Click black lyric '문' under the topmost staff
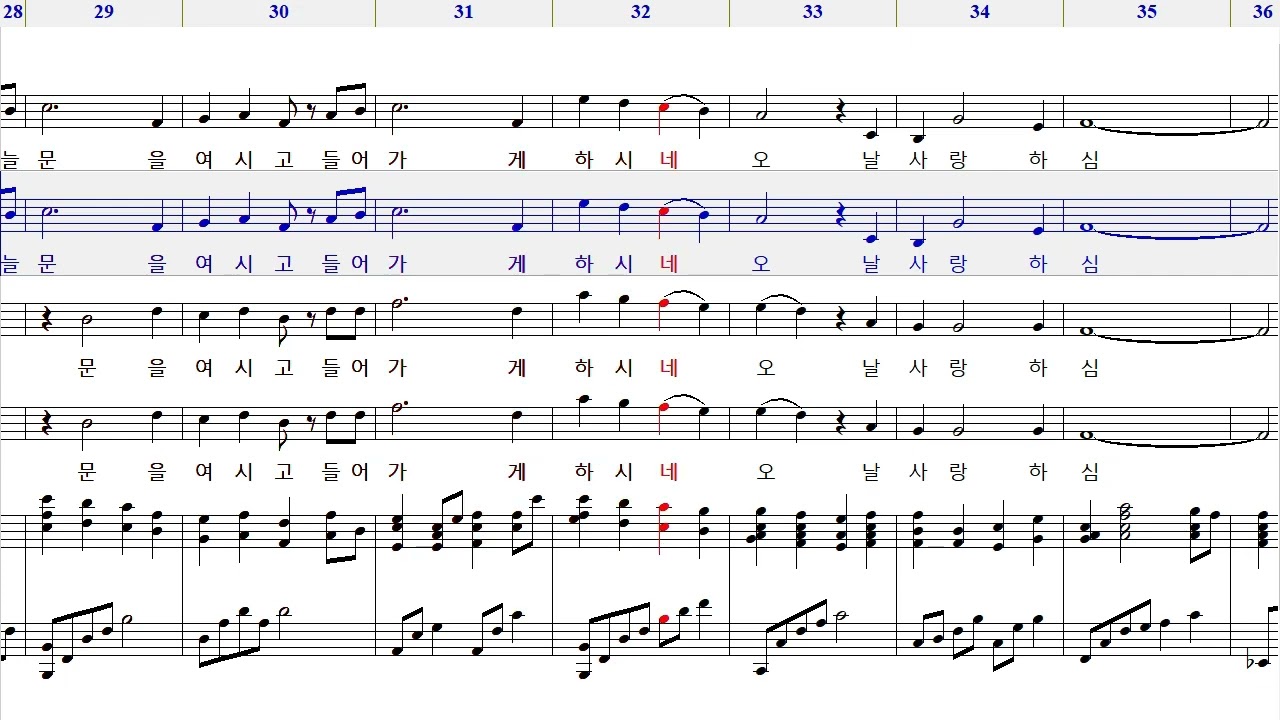Viewport: 1280px width, 720px height. 47,160
